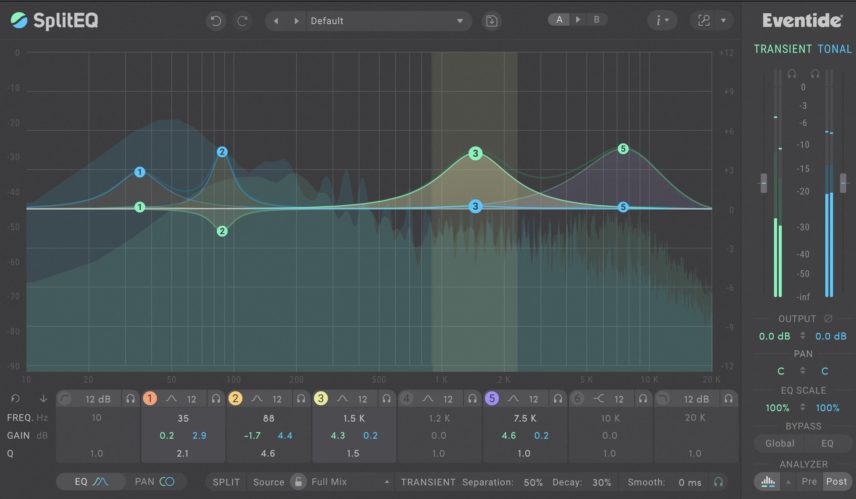Select the Pre analyzer mode

click(x=809, y=482)
